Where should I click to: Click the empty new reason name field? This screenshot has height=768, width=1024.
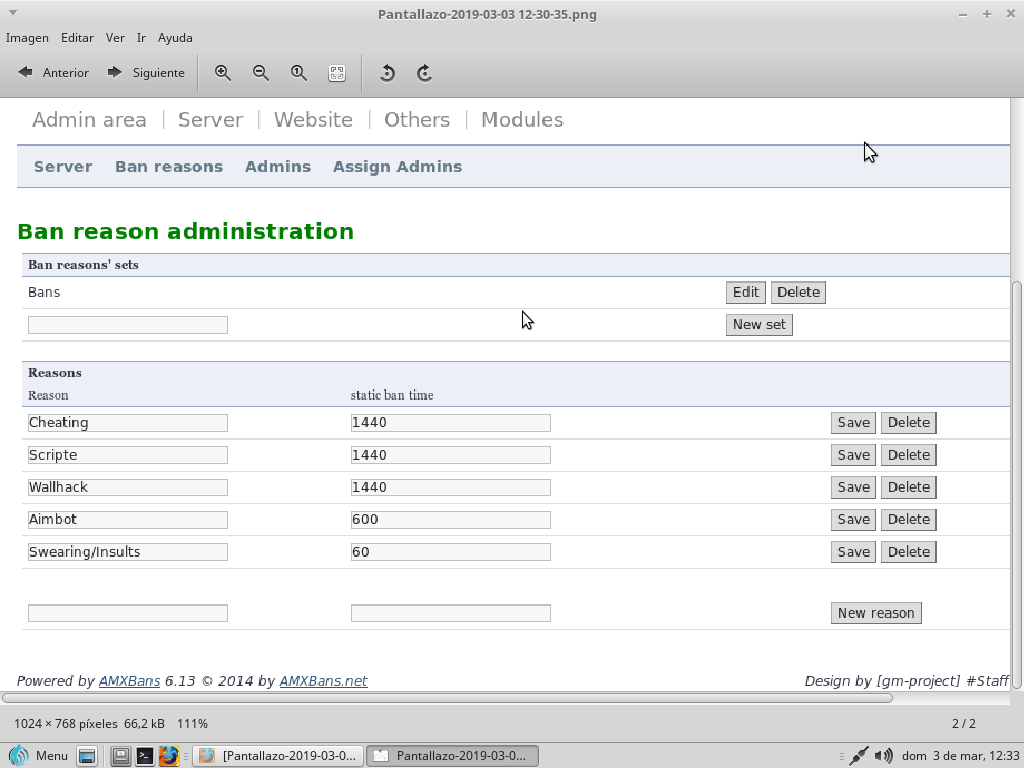(x=128, y=613)
